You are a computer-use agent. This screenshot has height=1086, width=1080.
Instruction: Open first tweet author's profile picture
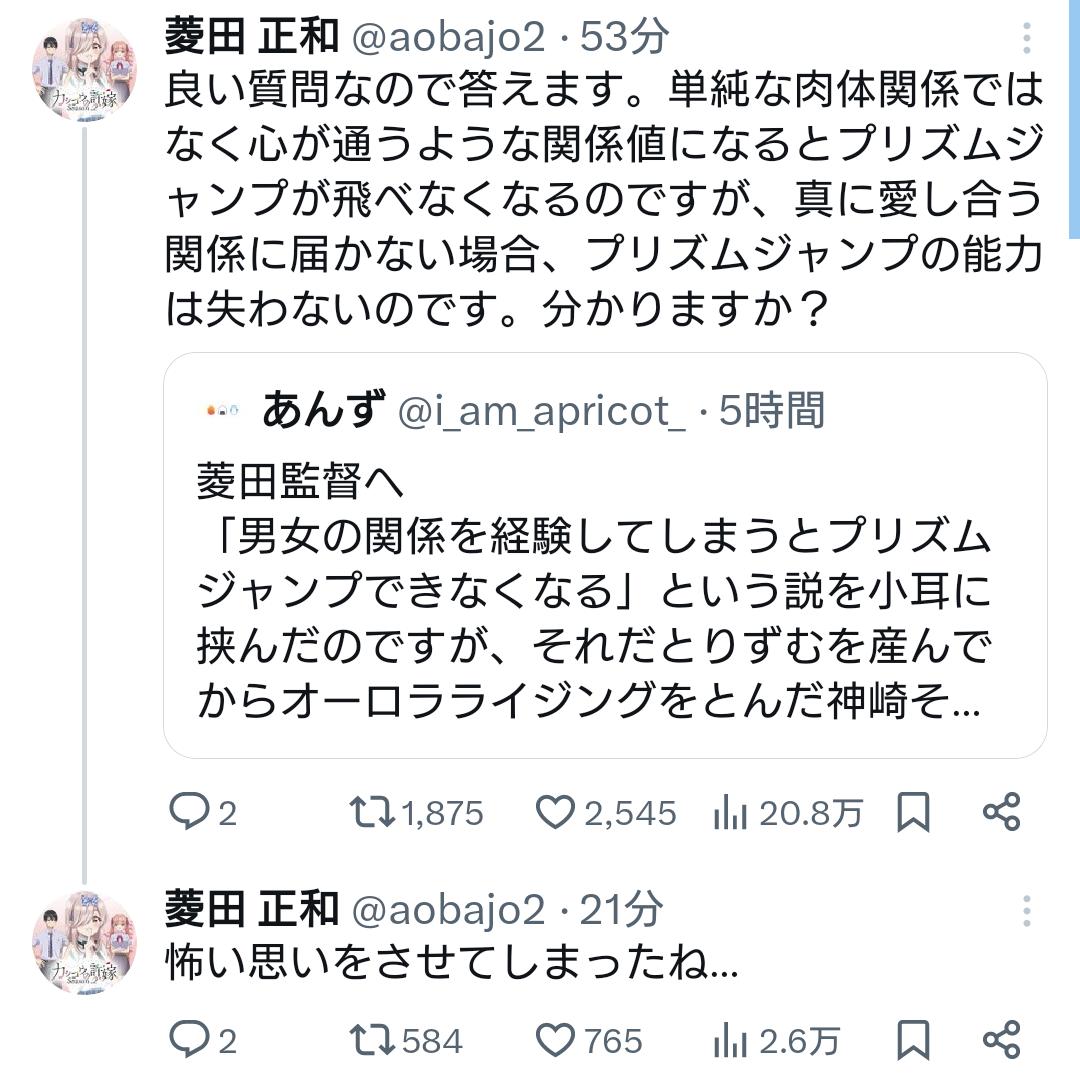[x=84, y=66]
